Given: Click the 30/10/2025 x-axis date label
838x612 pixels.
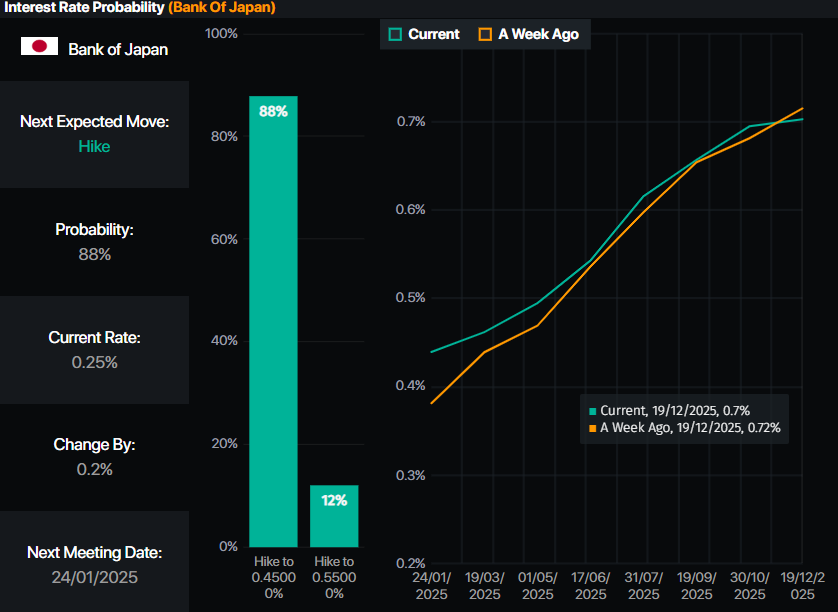Looking at the screenshot, I should click(750, 585).
